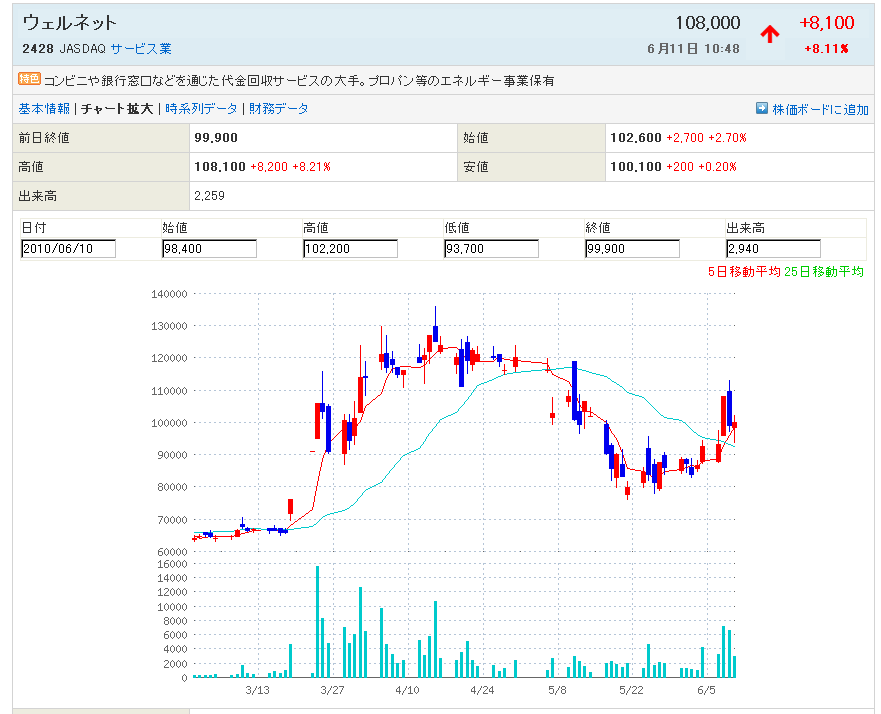This screenshot has width=881, height=714.
Task: Click the 出来高 field showing 2,940
Action: pos(774,248)
